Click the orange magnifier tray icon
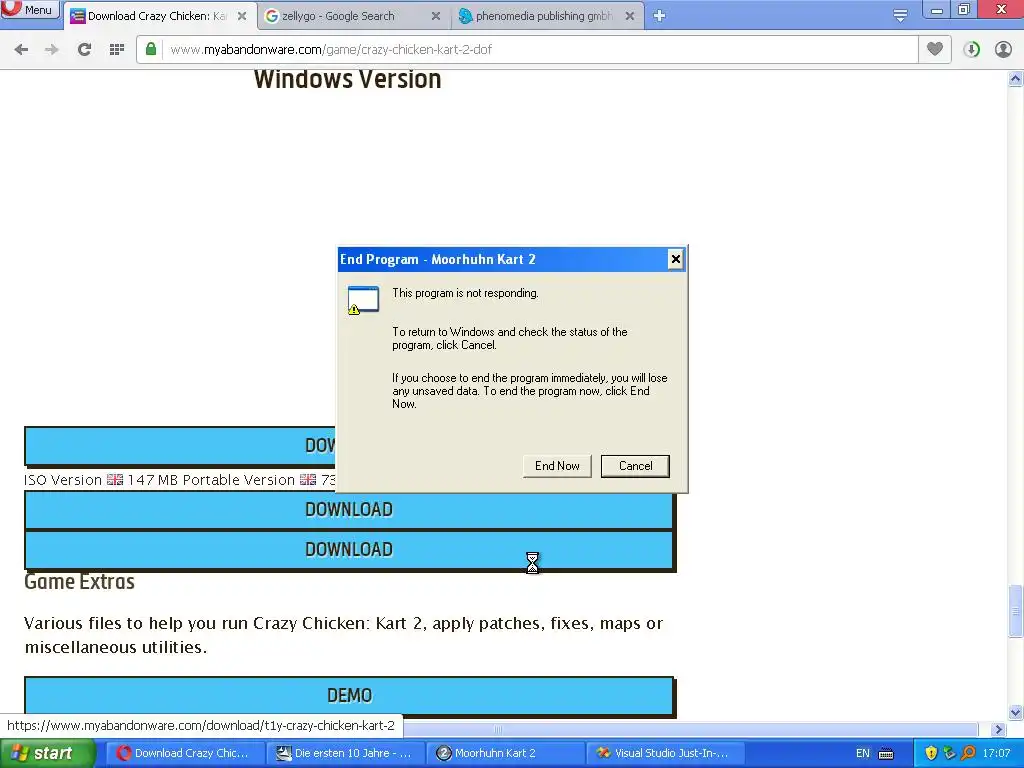The height and width of the screenshot is (768, 1024). [968, 753]
